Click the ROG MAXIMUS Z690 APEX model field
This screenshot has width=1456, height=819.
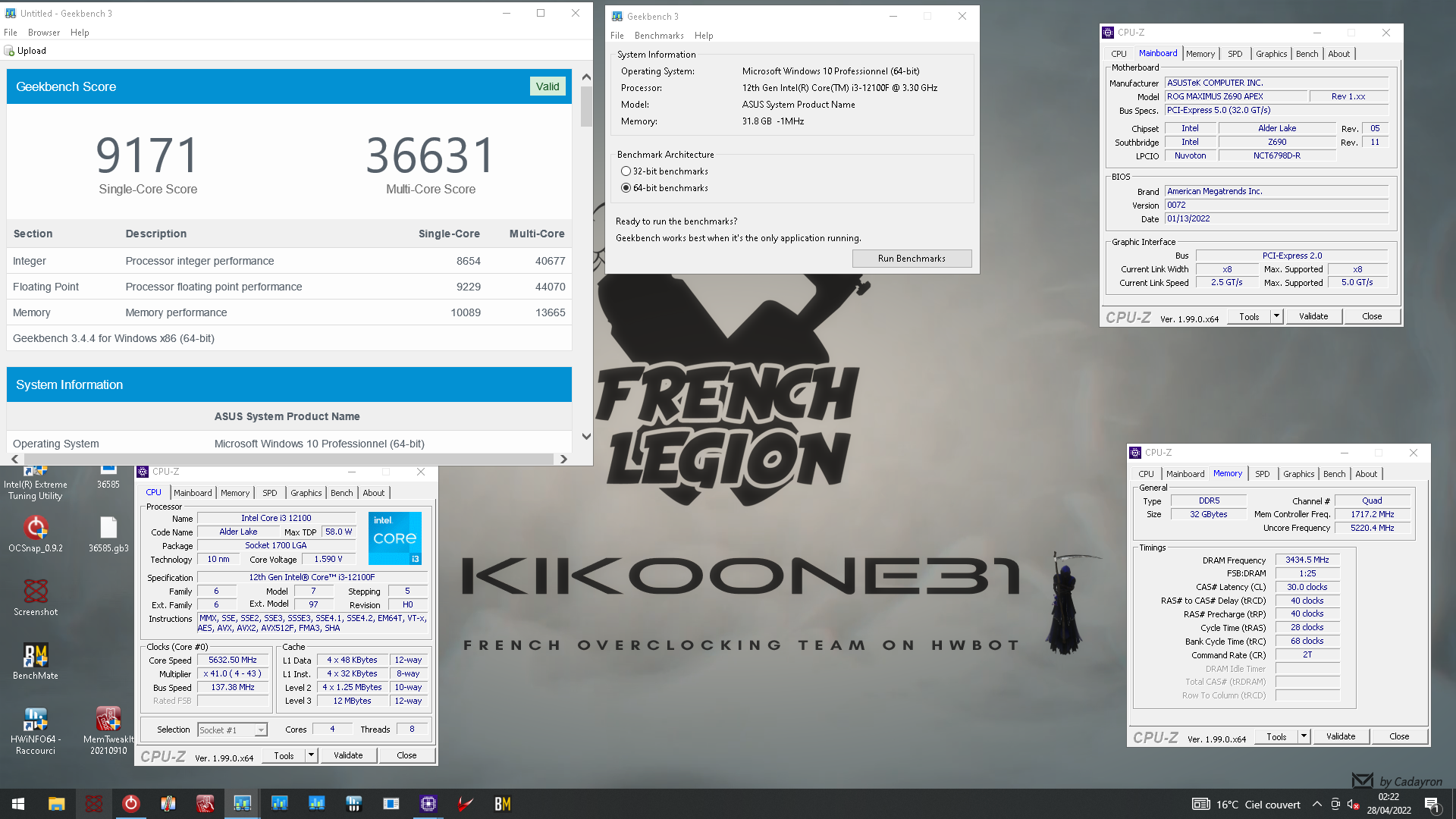[1236, 97]
